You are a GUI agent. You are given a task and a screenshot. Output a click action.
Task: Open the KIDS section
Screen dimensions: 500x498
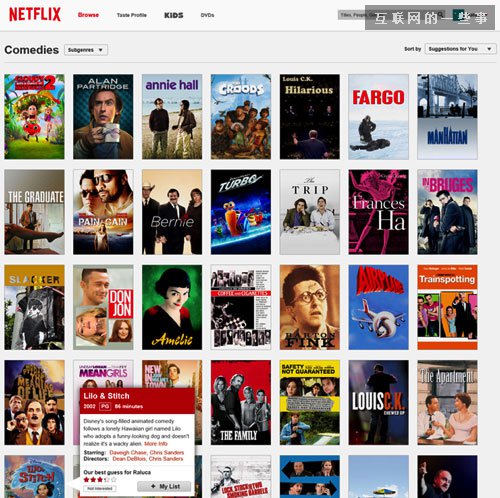[174, 15]
